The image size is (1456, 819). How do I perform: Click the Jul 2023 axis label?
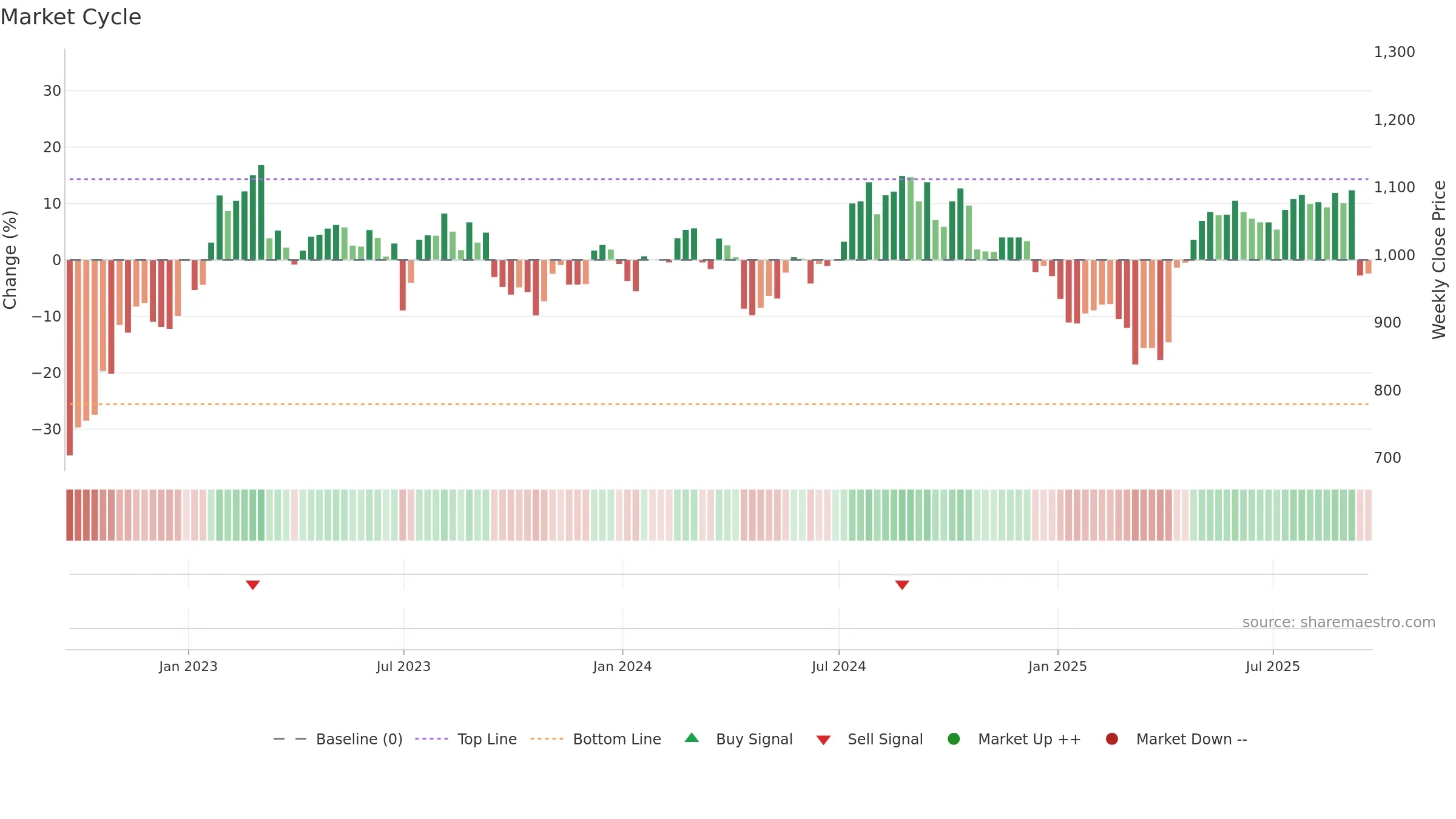[403, 667]
